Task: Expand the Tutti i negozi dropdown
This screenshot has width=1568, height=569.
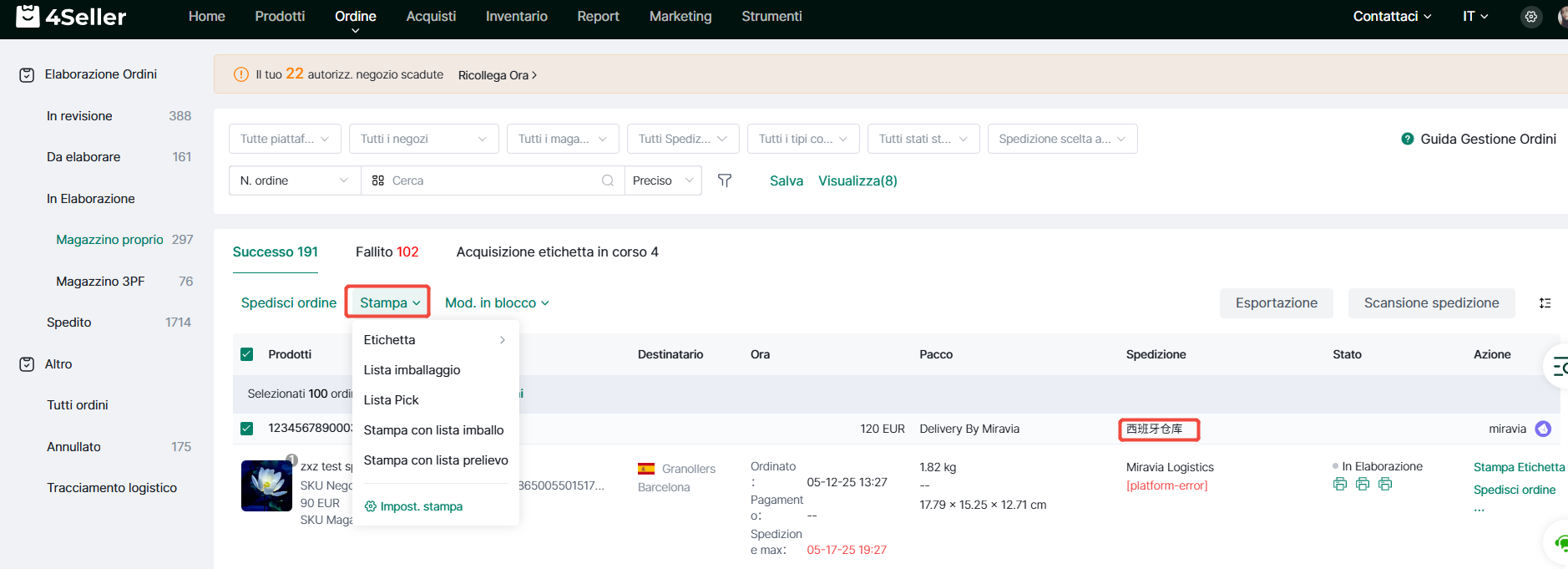Action: click(x=423, y=139)
